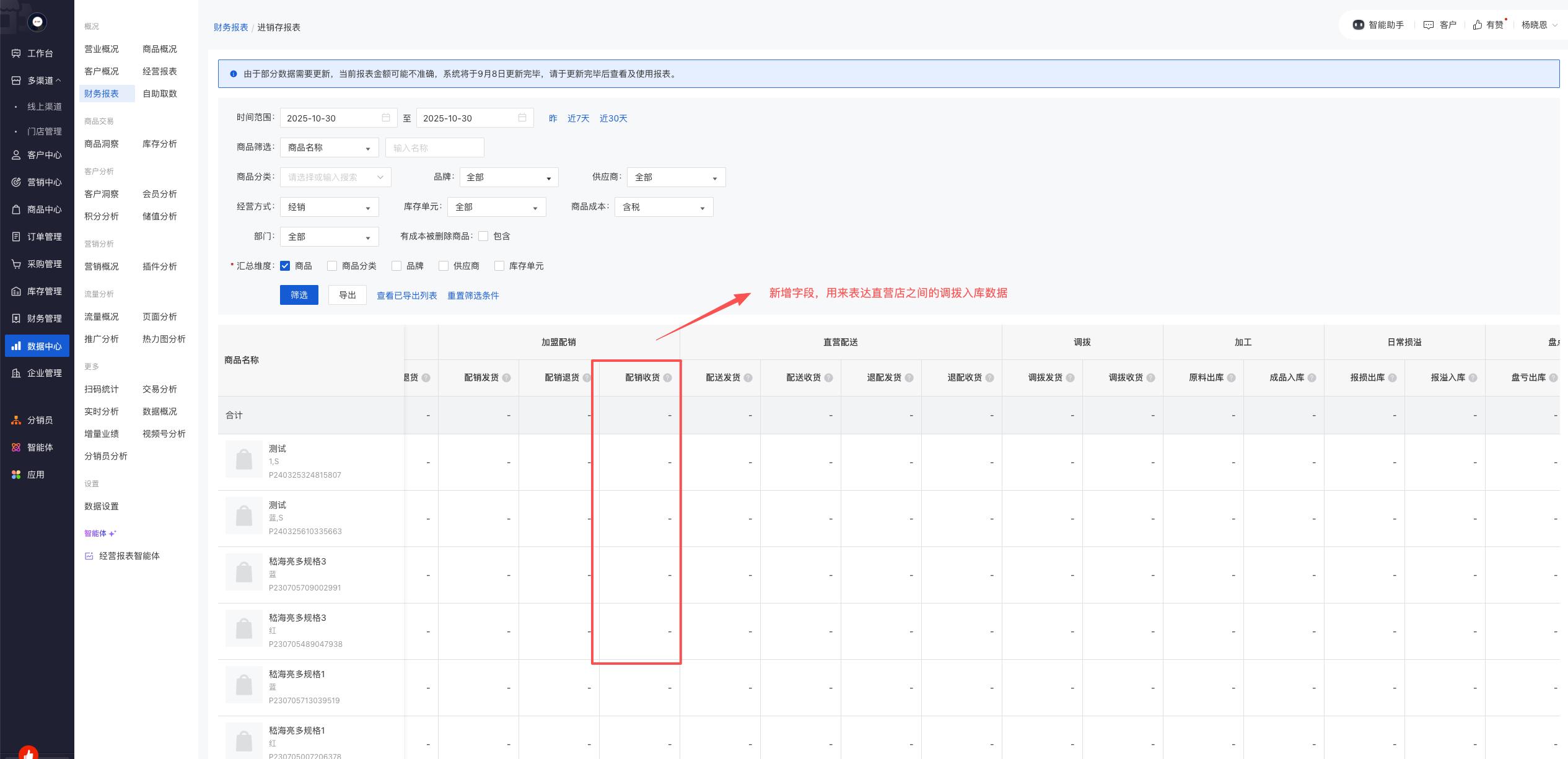Screen dimensions: 1568x759
Task: Go to 自助取数 menu item
Action: (x=160, y=94)
